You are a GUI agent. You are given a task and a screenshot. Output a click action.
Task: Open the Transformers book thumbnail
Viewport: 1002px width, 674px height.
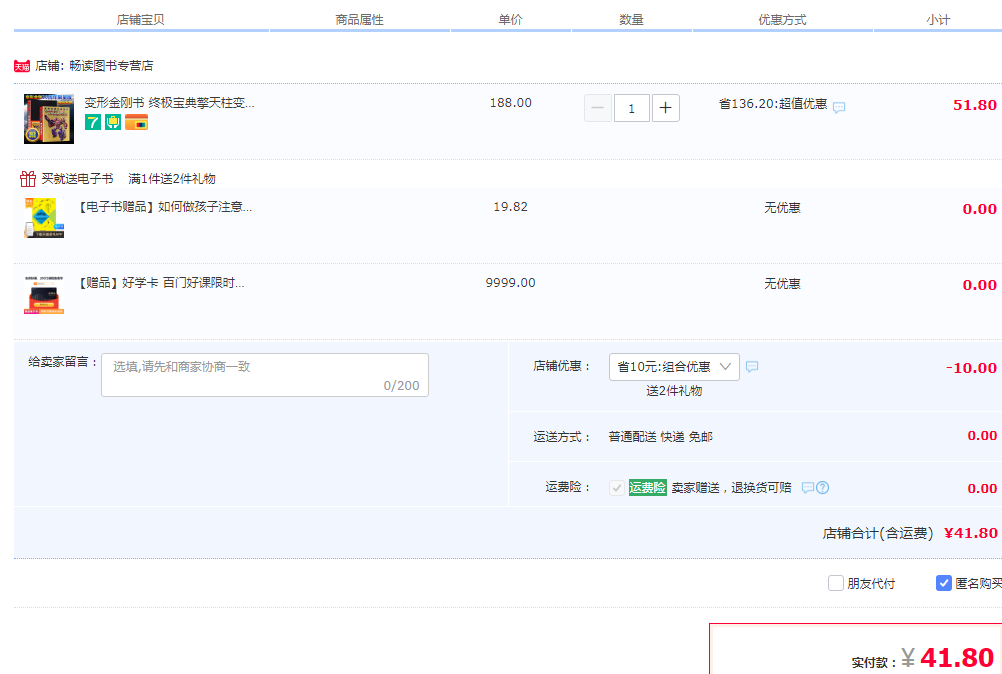(x=49, y=119)
